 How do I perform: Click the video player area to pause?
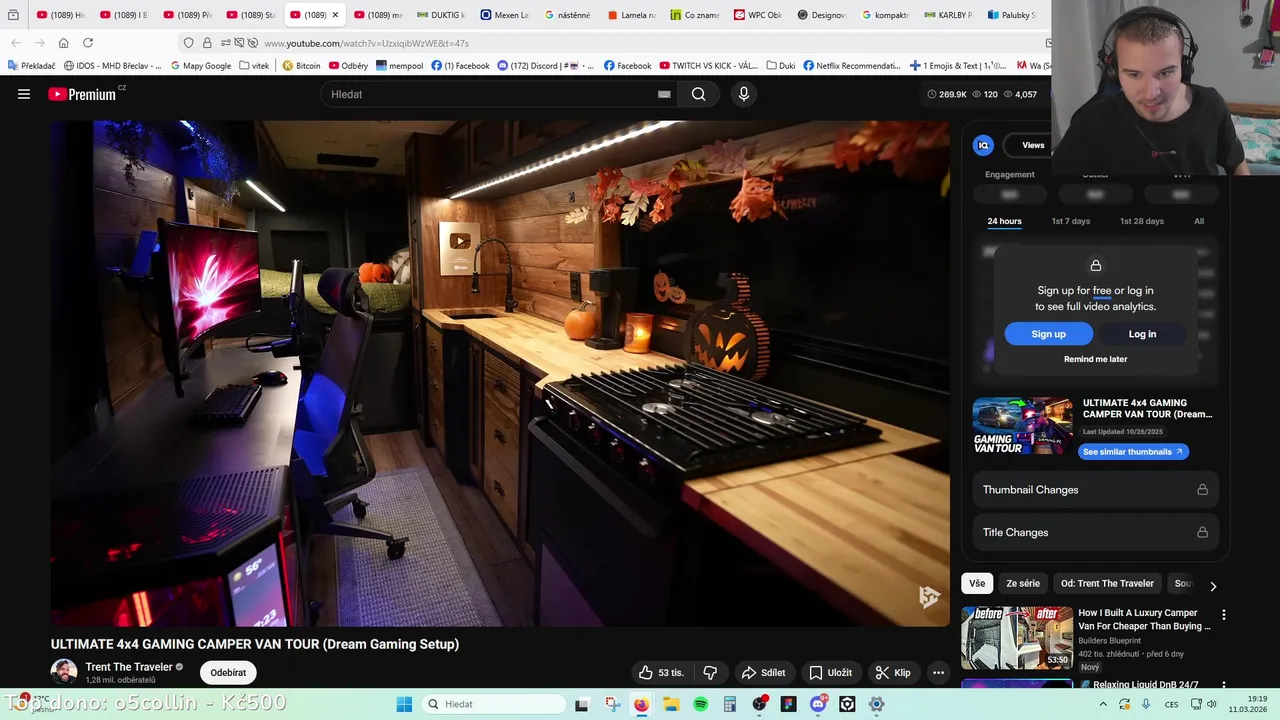500,373
